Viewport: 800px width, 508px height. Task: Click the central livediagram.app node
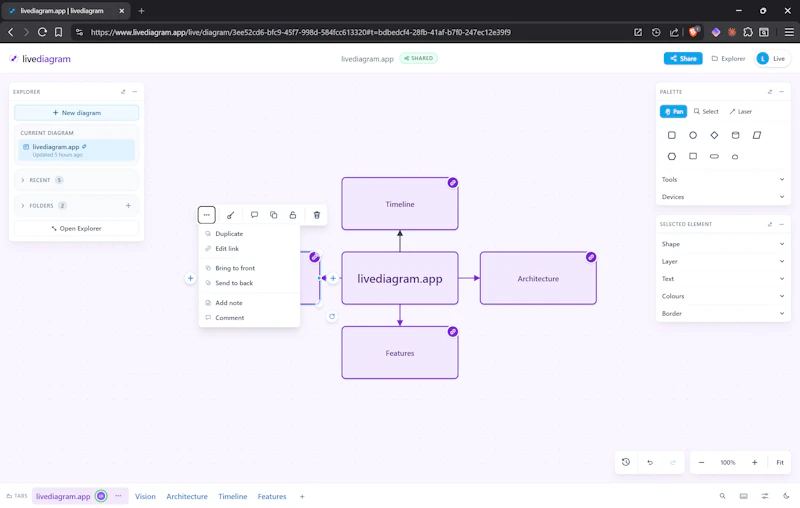pos(399,278)
